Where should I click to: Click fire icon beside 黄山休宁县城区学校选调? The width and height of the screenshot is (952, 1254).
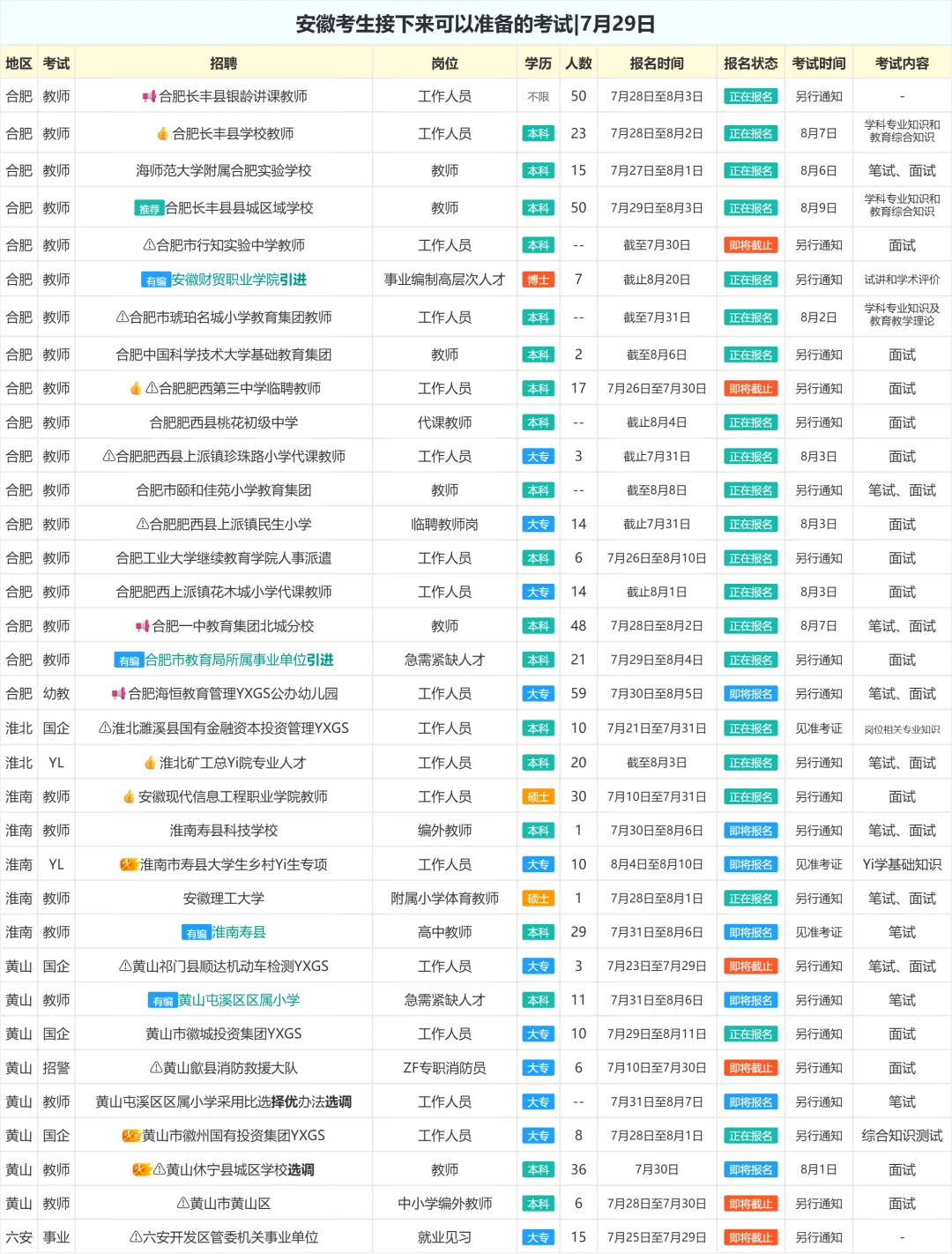click(x=142, y=1169)
